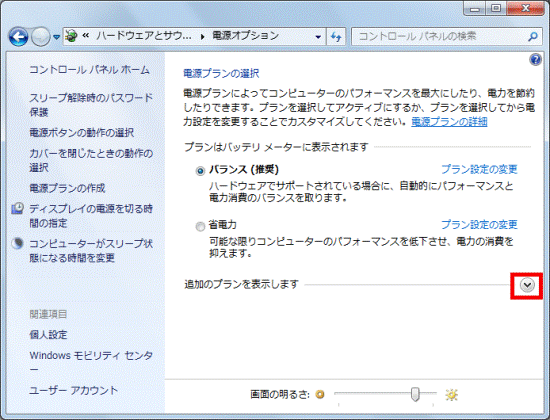Expand 追加のプランを表示します chevron

pos(527,285)
